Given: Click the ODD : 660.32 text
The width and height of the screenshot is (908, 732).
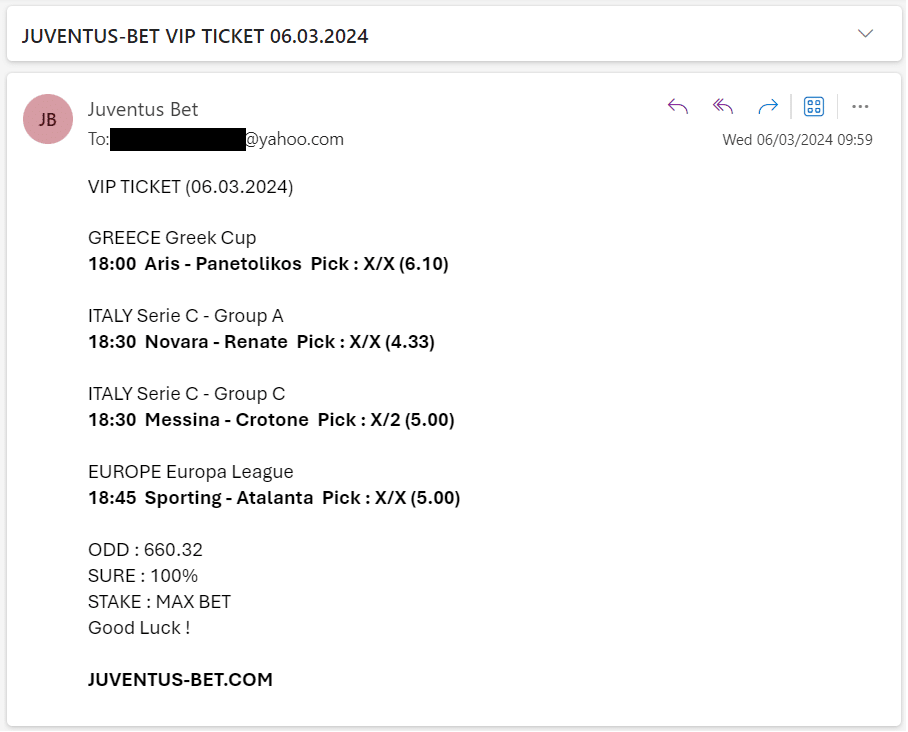Looking at the screenshot, I should coord(145,550).
